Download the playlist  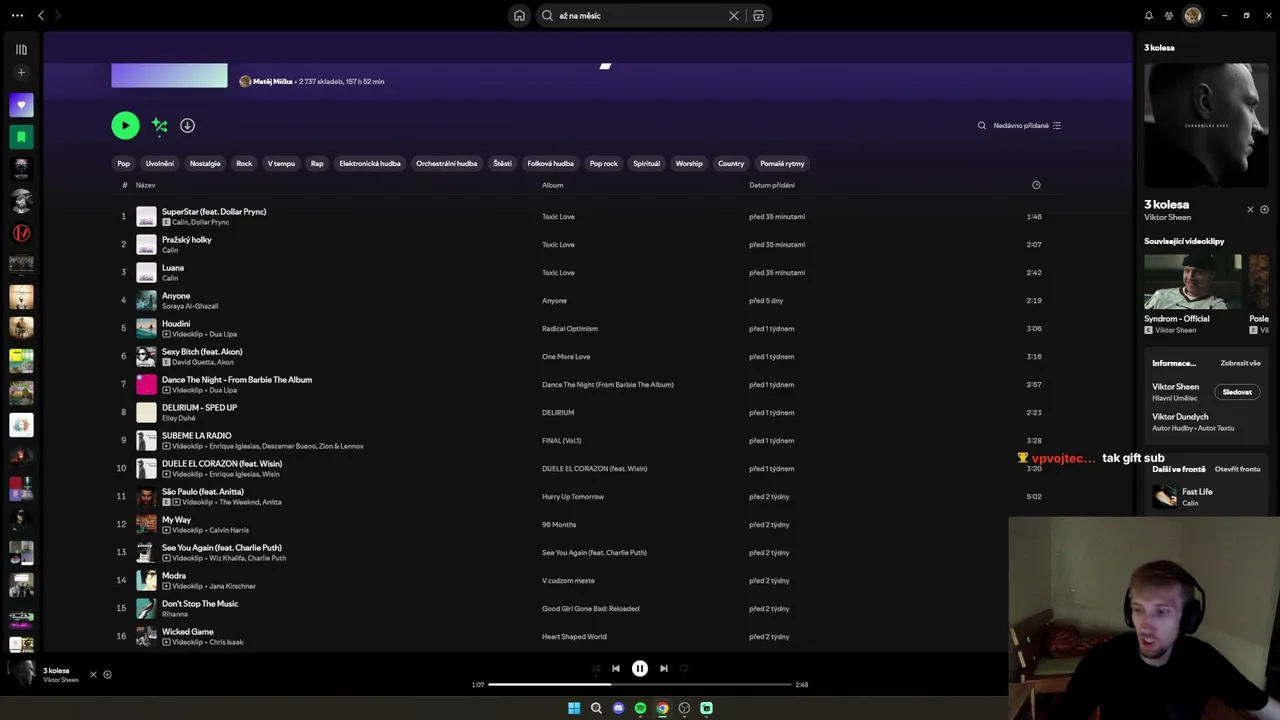pos(187,125)
